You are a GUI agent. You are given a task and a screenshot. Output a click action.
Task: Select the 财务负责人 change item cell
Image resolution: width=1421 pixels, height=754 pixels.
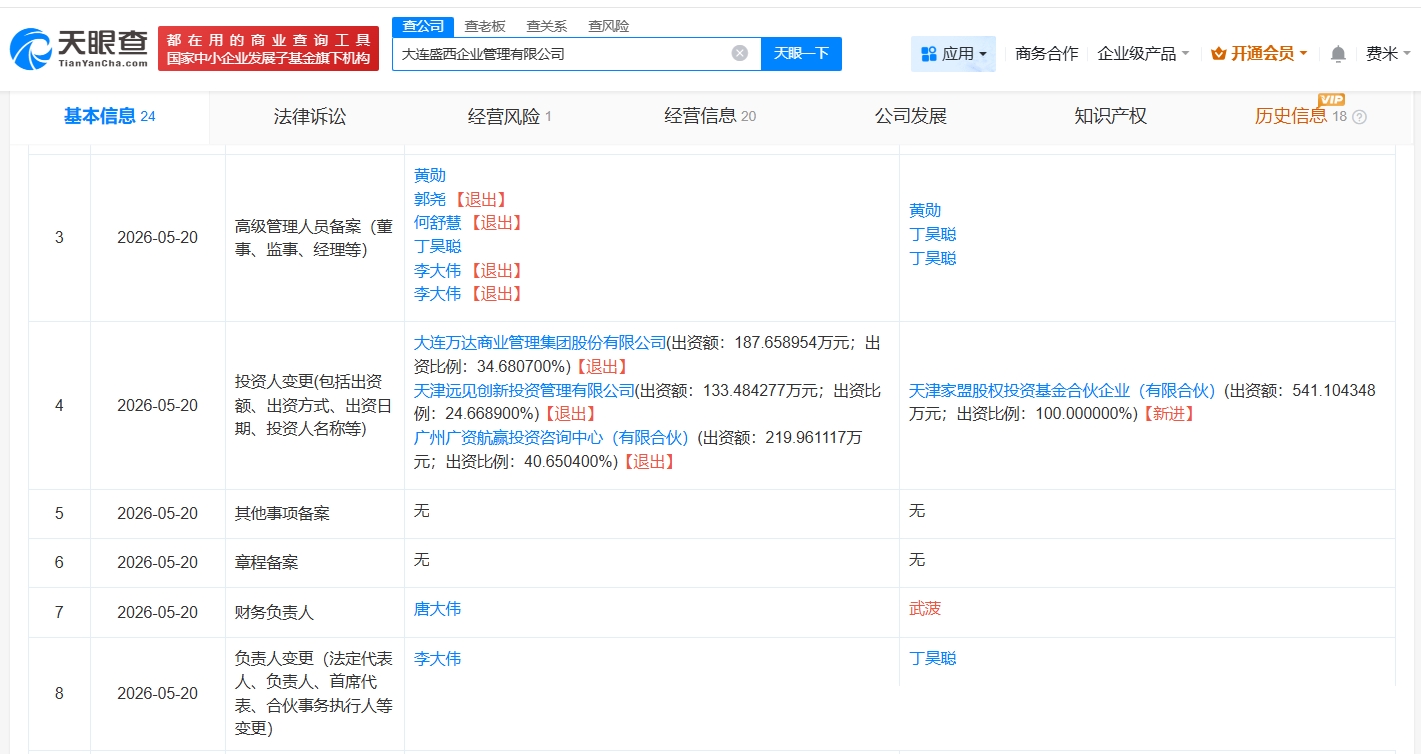coord(315,612)
